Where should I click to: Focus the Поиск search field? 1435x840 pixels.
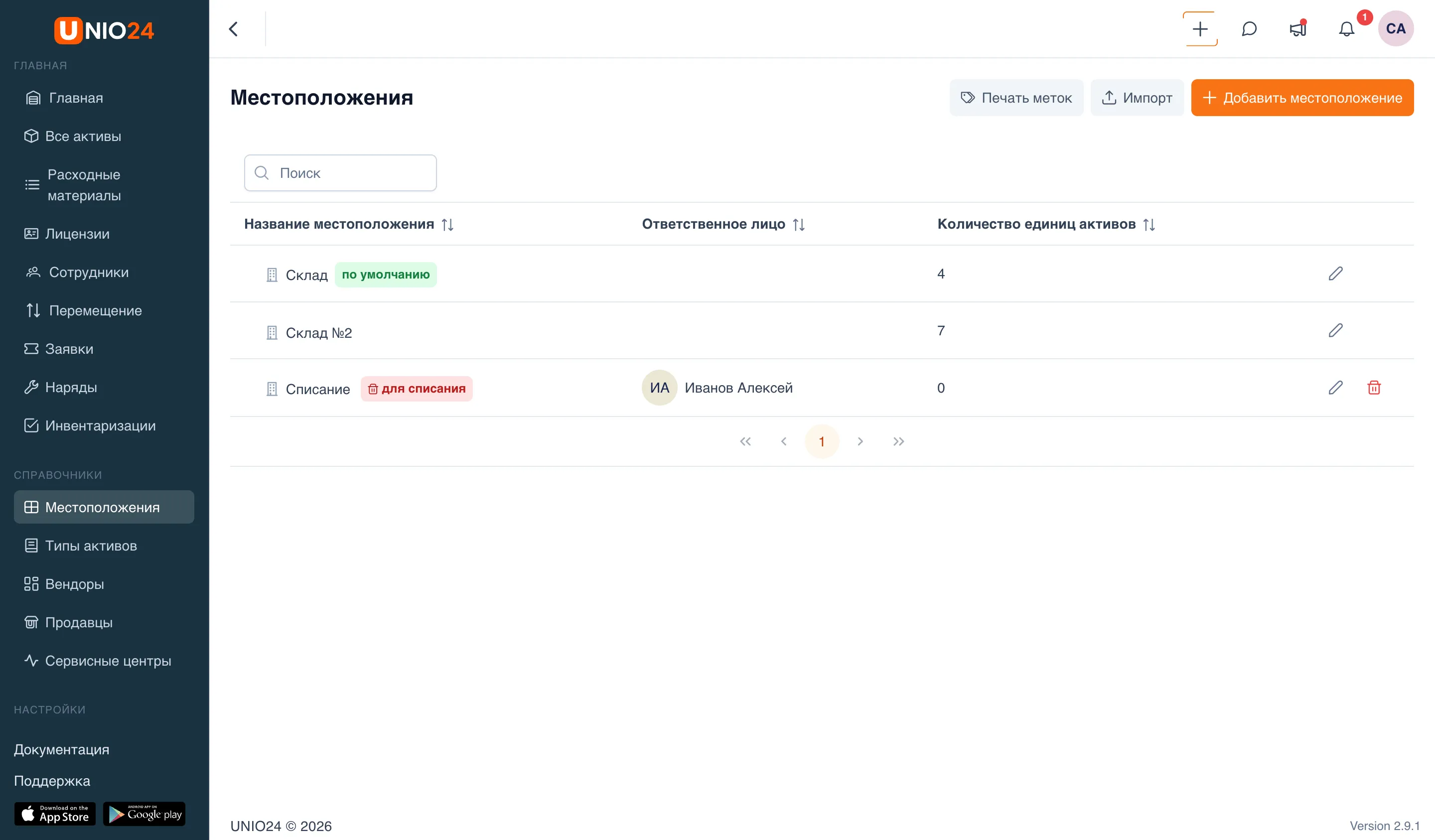click(x=340, y=172)
